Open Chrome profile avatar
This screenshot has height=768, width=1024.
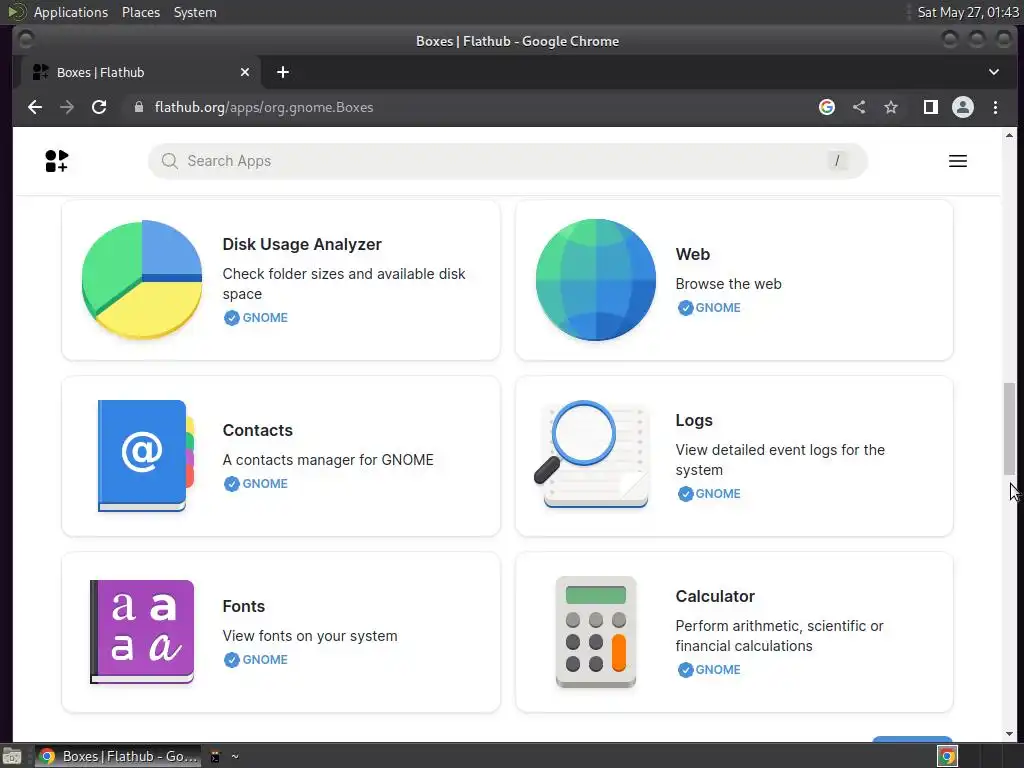[x=963, y=107]
